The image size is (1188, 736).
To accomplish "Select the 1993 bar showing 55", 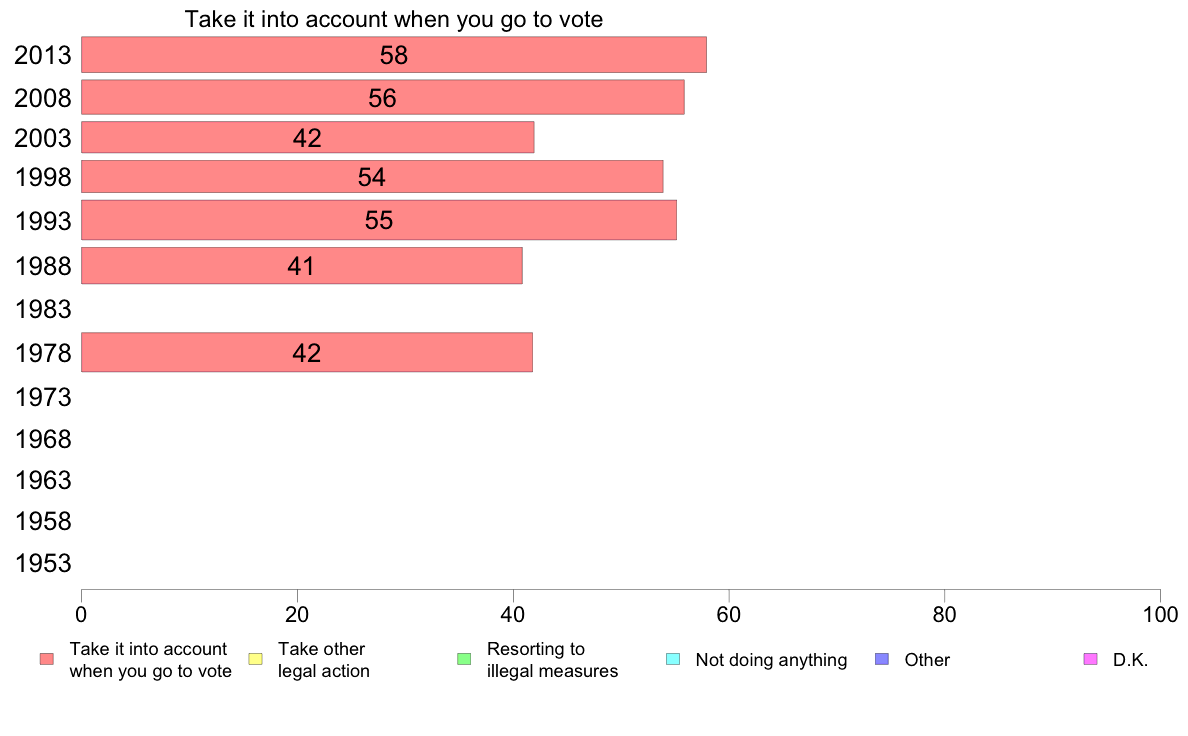I will [x=379, y=220].
